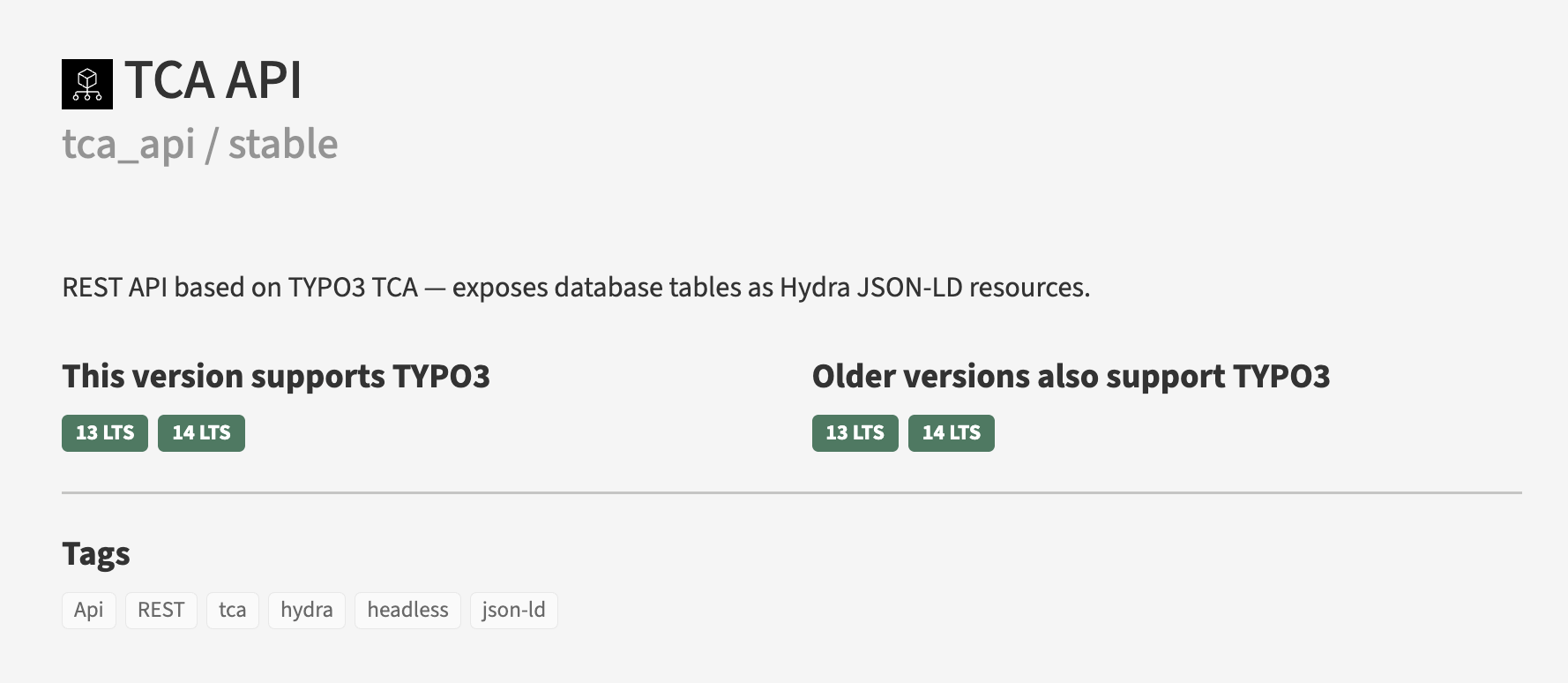Click the 14 LTS badge under This version supports
Screen dimensions: 1568x683
[201, 433]
